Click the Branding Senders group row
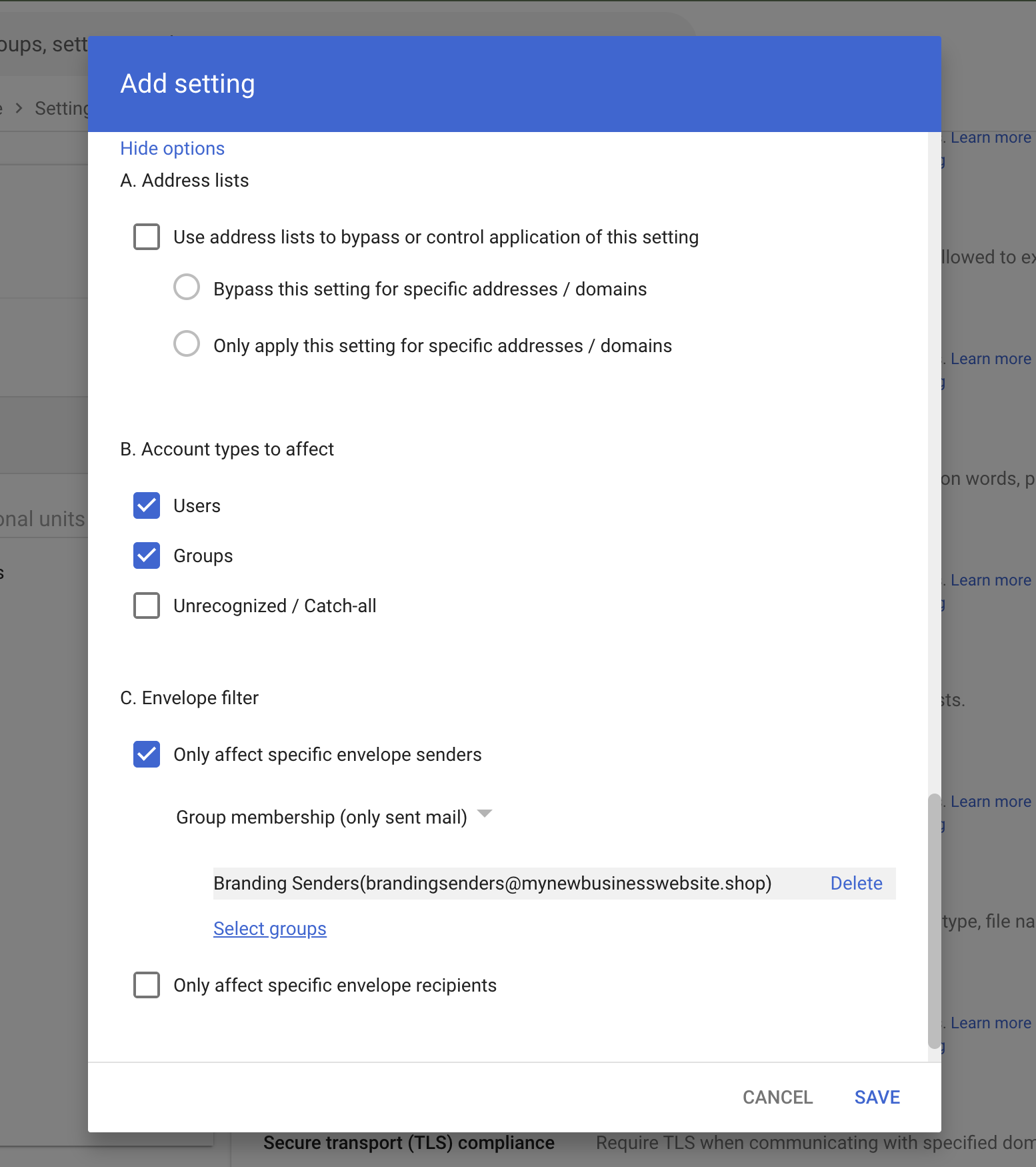Screen dimensions: 1036x1167 492,883
